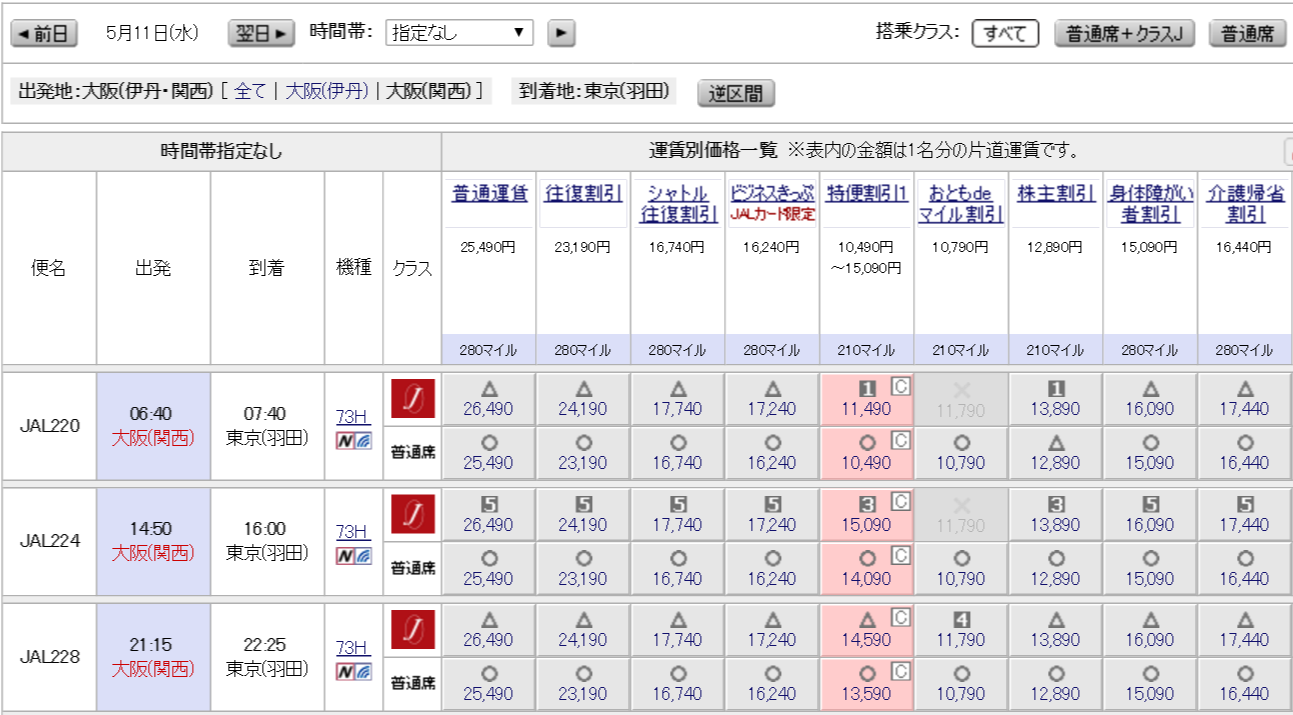
Task: Click the JAL224 flight number
Action: point(49,541)
